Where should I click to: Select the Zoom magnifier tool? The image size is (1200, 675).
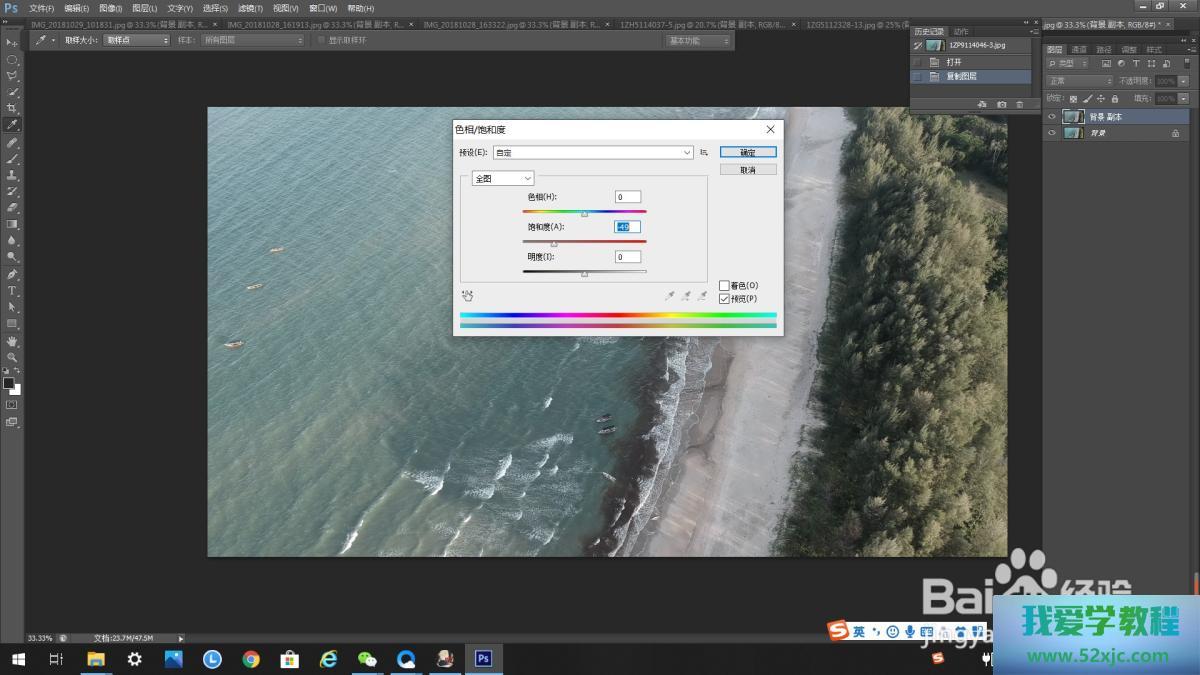(12, 357)
